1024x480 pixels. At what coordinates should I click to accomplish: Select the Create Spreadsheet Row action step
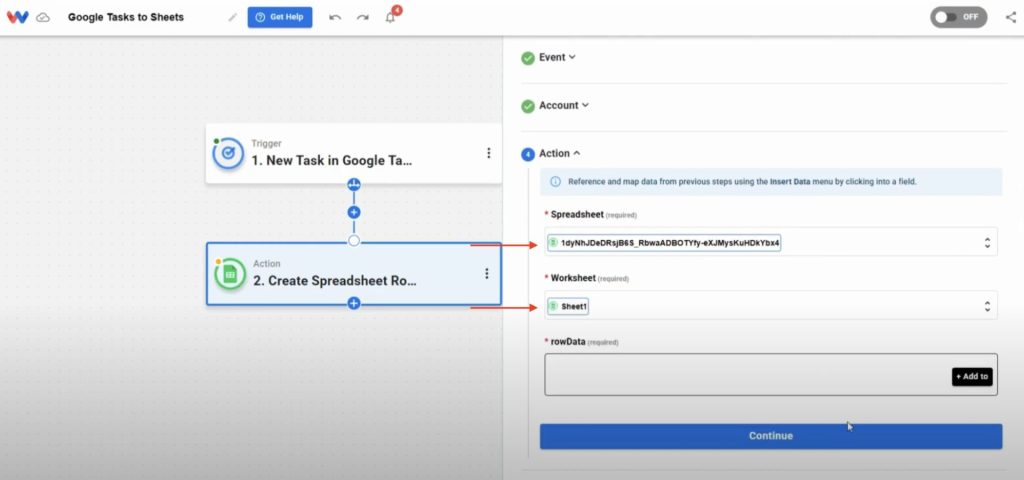coord(353,274)
